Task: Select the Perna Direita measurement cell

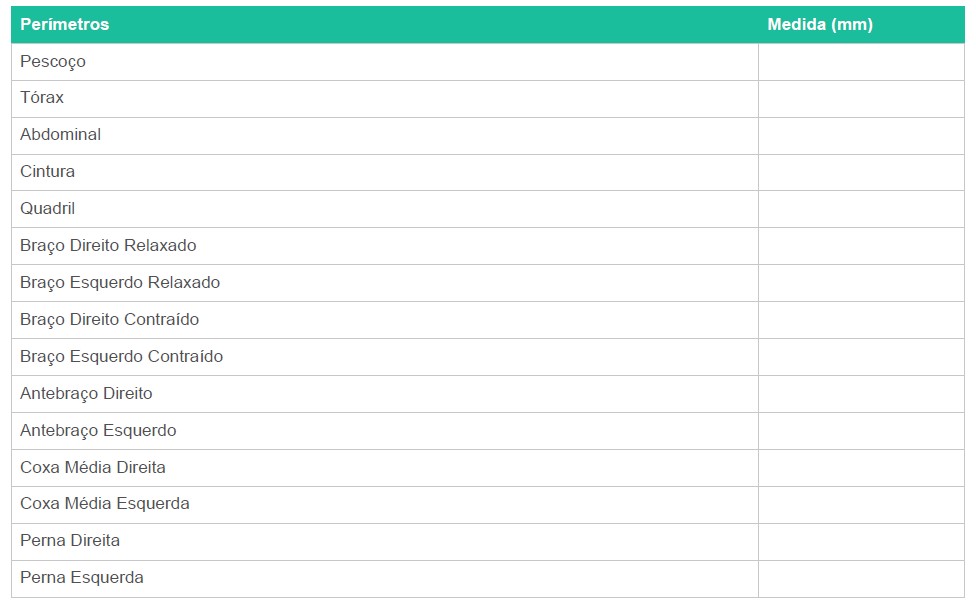Action: click(861, 542)
